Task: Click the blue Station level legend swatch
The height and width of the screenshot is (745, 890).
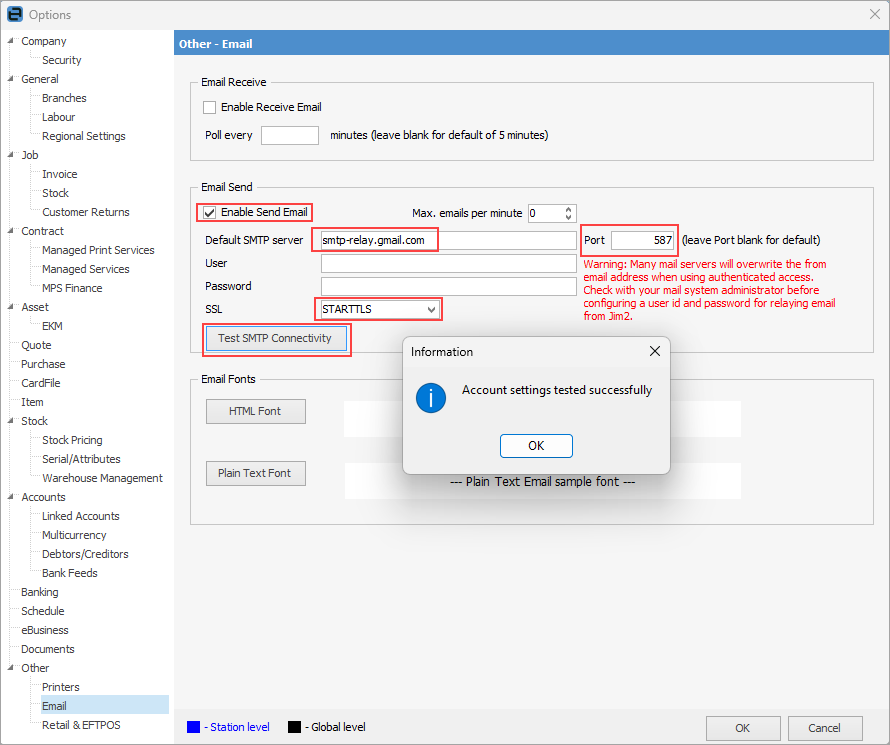Action: point(194,727)
